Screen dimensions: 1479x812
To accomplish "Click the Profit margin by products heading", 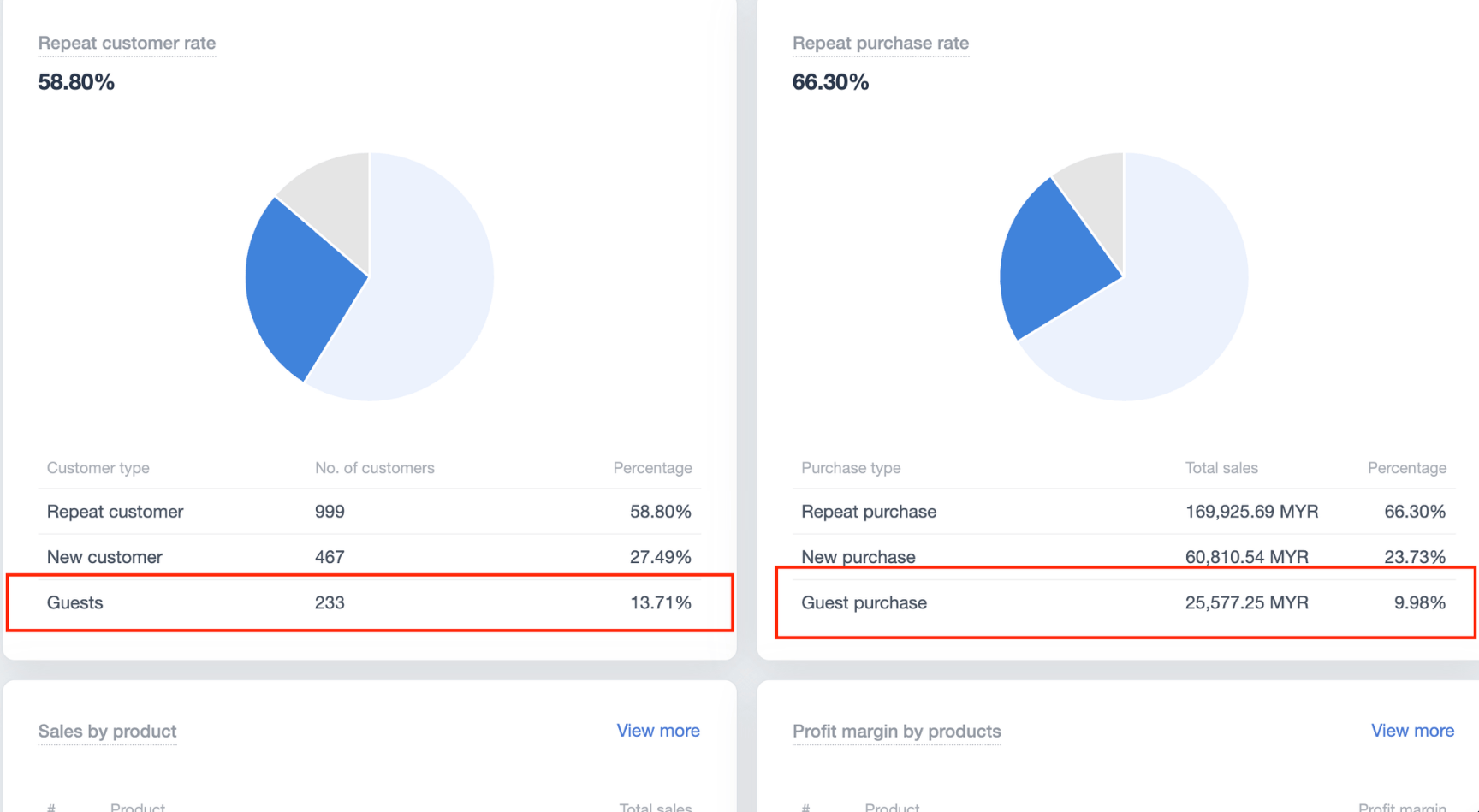I will pyautogui.click(x=896, y=732).
